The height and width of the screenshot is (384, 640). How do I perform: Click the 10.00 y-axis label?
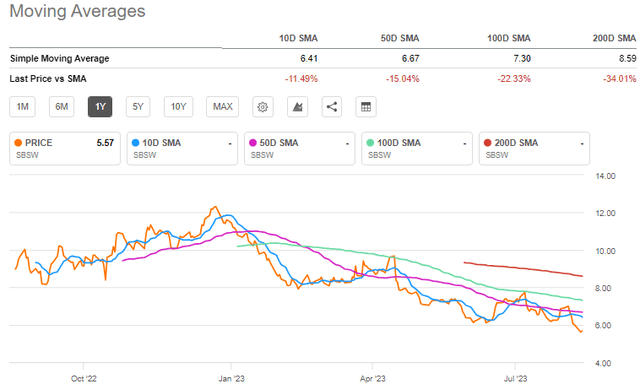coord(605,251)
